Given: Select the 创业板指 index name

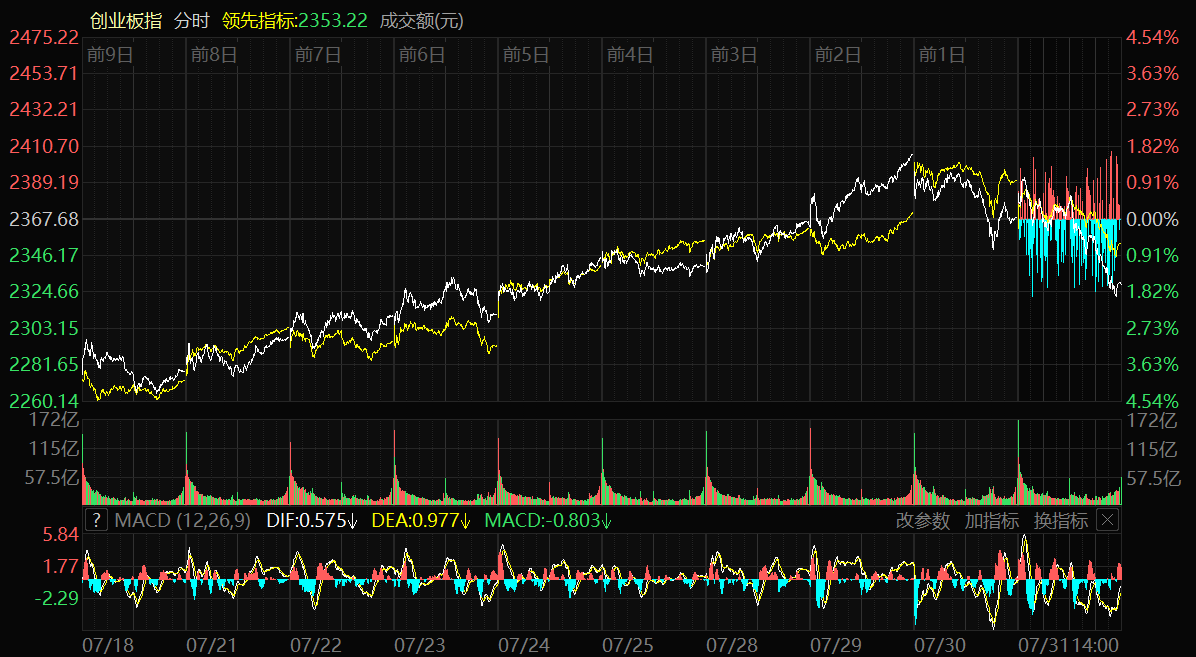Looking at the screenshot, I should coord(125,21).
